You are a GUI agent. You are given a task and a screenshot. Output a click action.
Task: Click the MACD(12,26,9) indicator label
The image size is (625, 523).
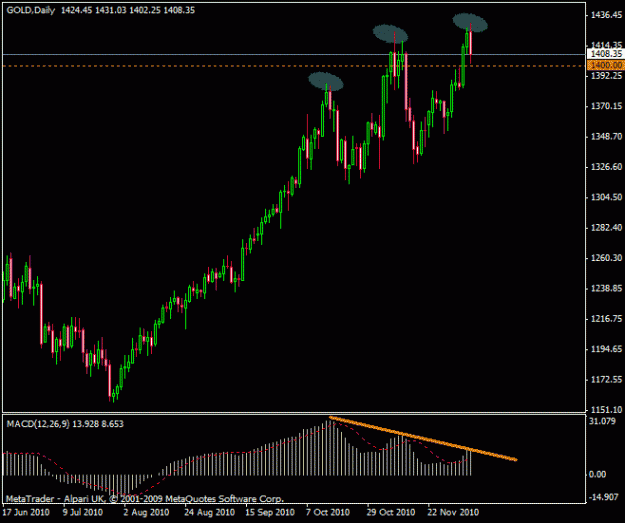(x=38, y=424)
